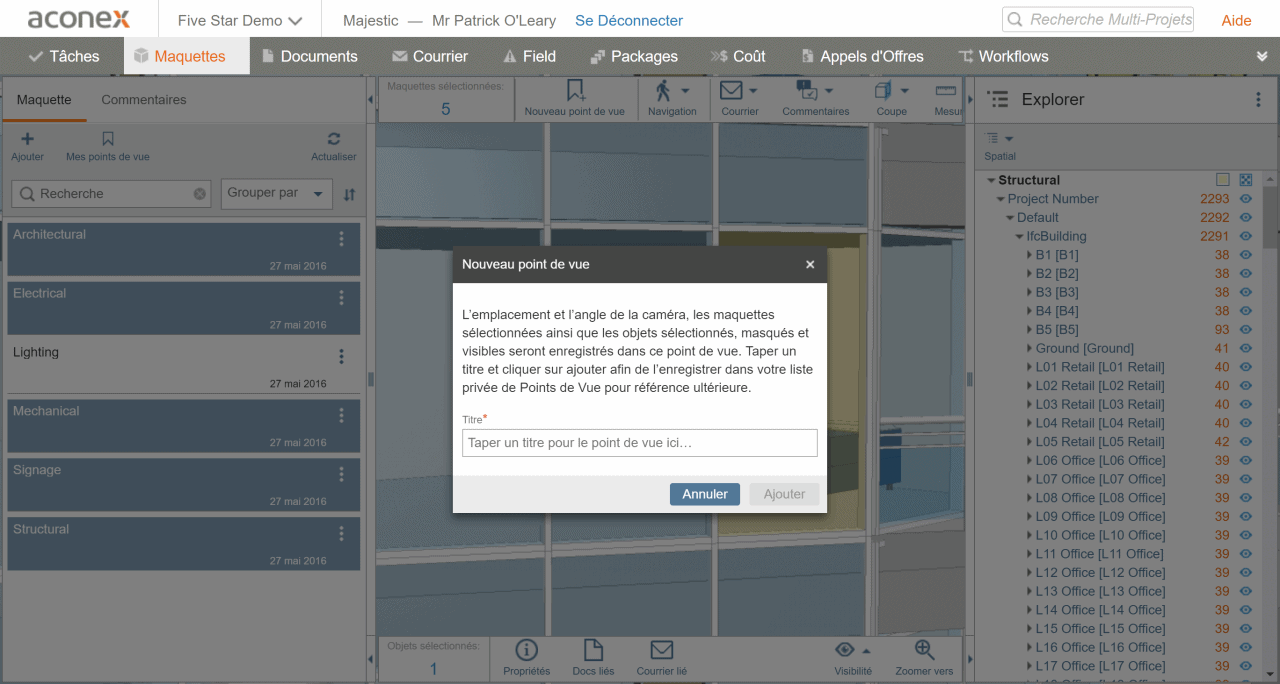Hide the L06 Office level
Viewport: 1280px width, 684px height.
(x=1246, y=461)
